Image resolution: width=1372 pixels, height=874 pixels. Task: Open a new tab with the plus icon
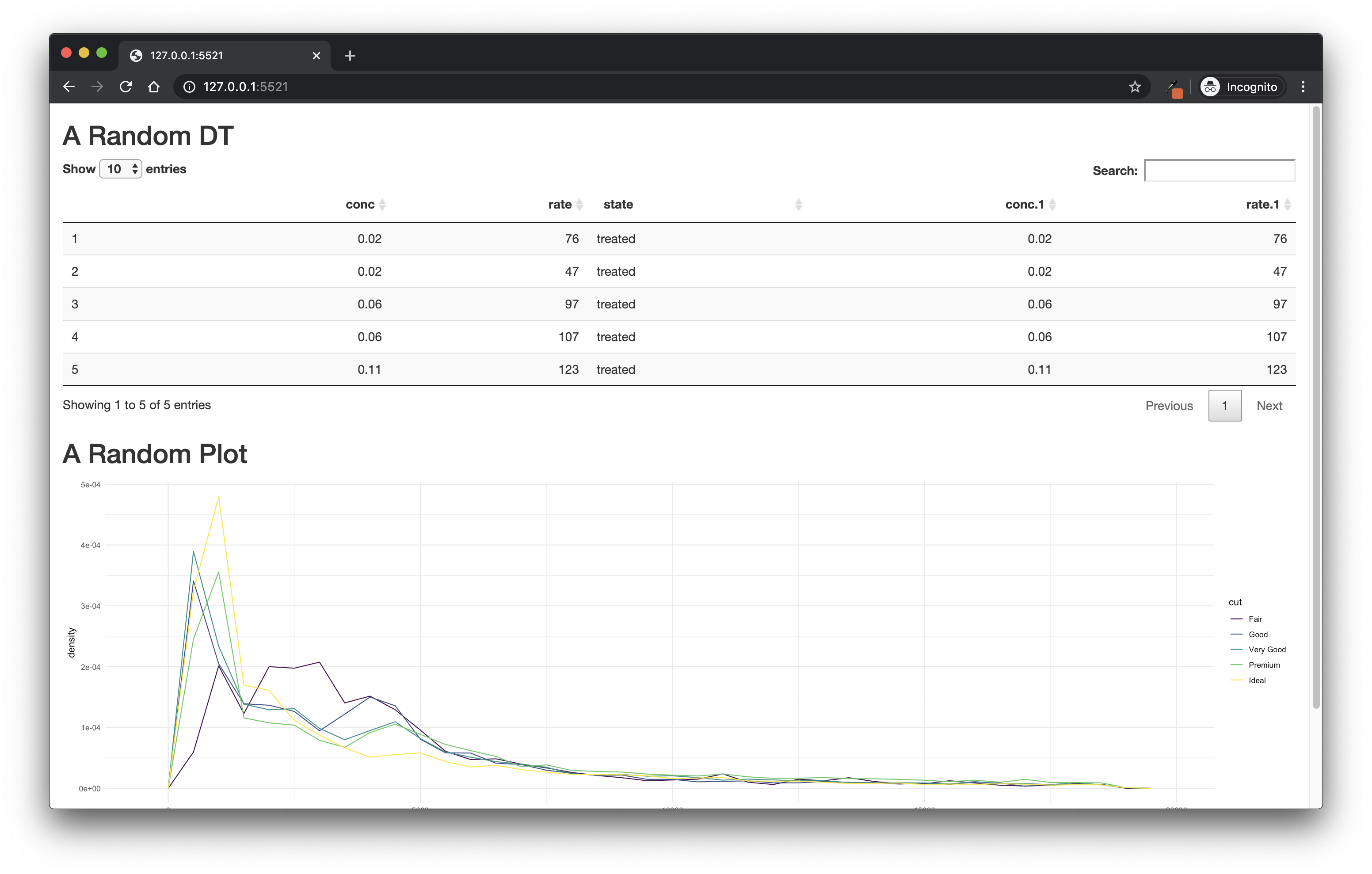click(x=350, y=55)
